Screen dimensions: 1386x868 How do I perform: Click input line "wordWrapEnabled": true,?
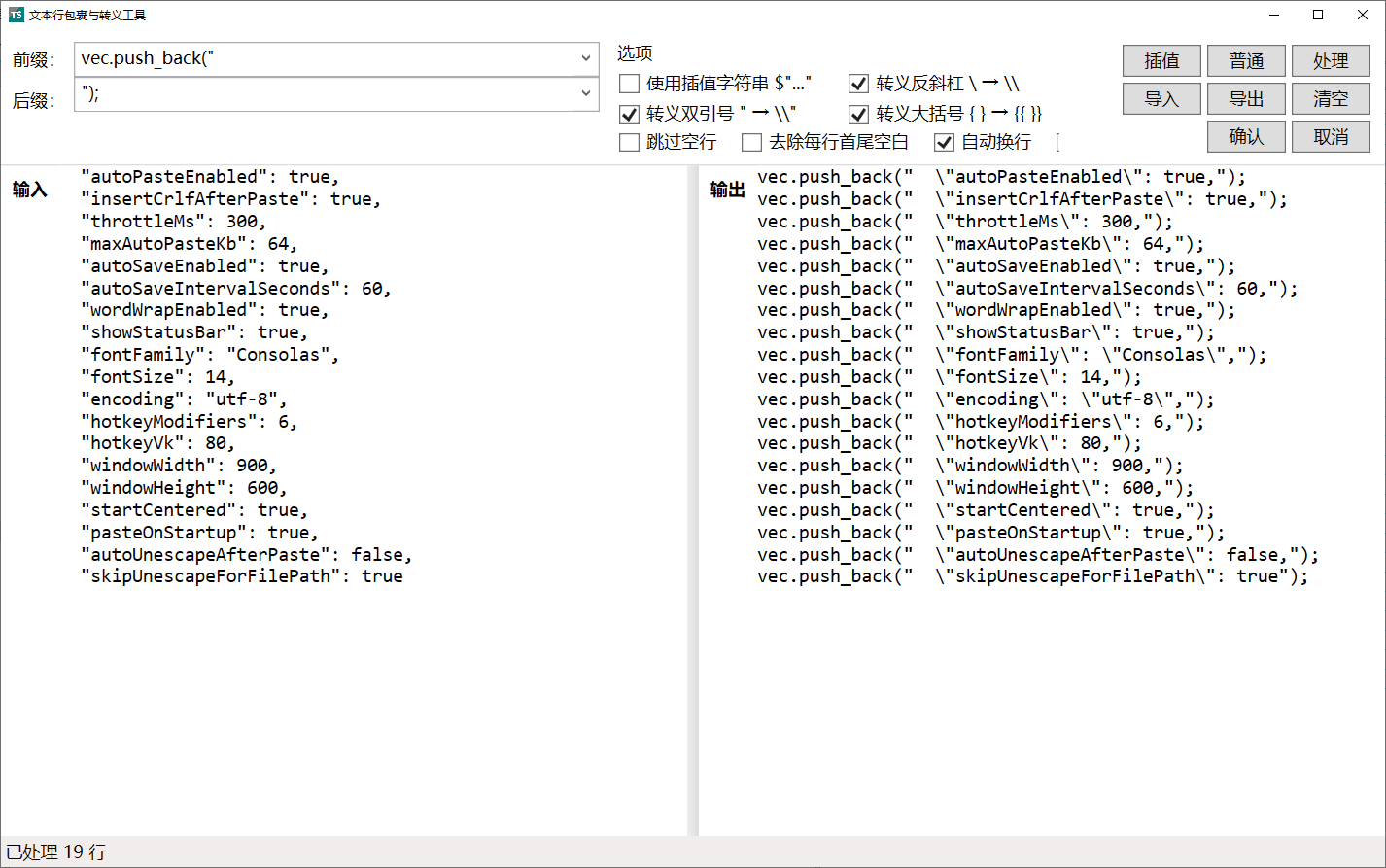205,310
